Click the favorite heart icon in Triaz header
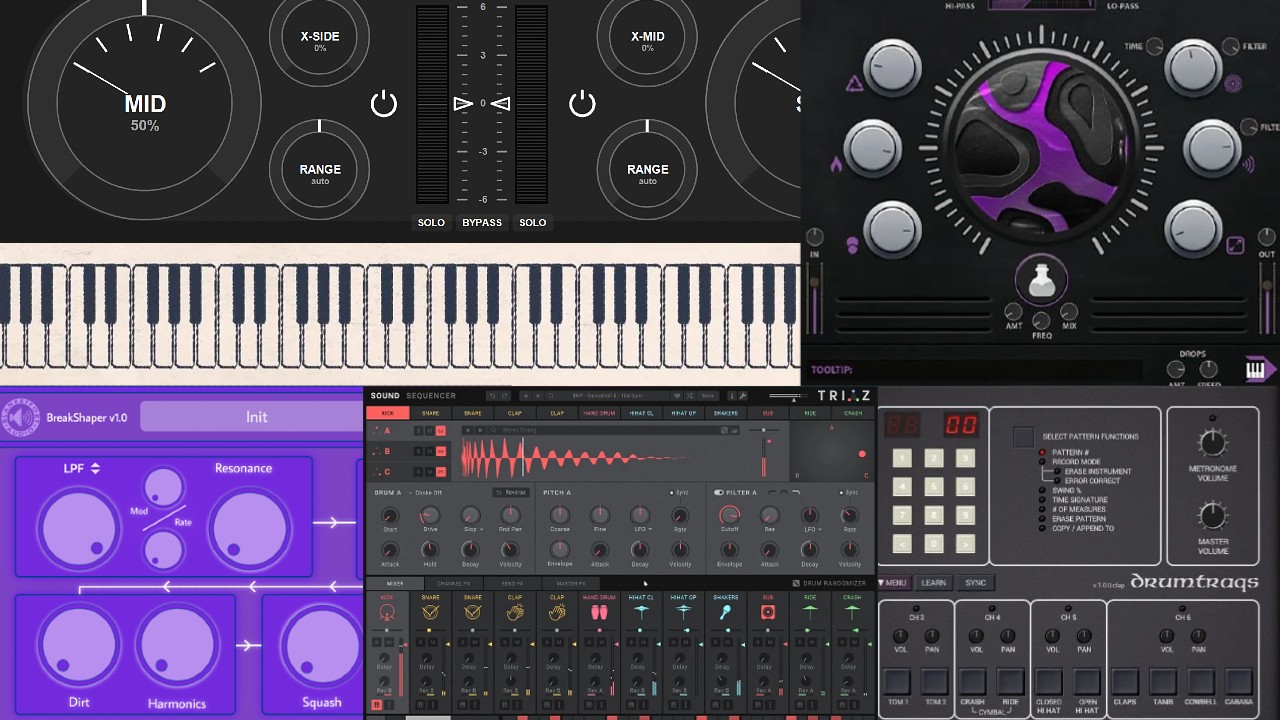The height and width of the screenshot is (720, 1280). pyautogui.click(x=678, y=395)
